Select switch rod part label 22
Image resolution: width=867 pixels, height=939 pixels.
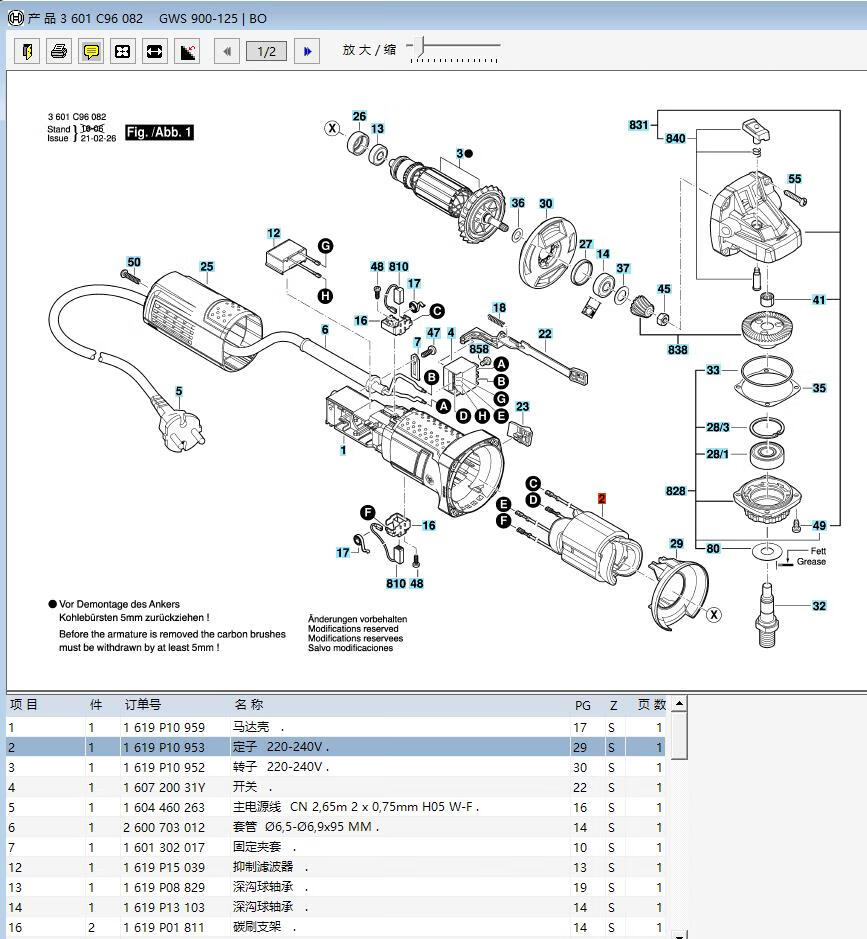(545, 334)
